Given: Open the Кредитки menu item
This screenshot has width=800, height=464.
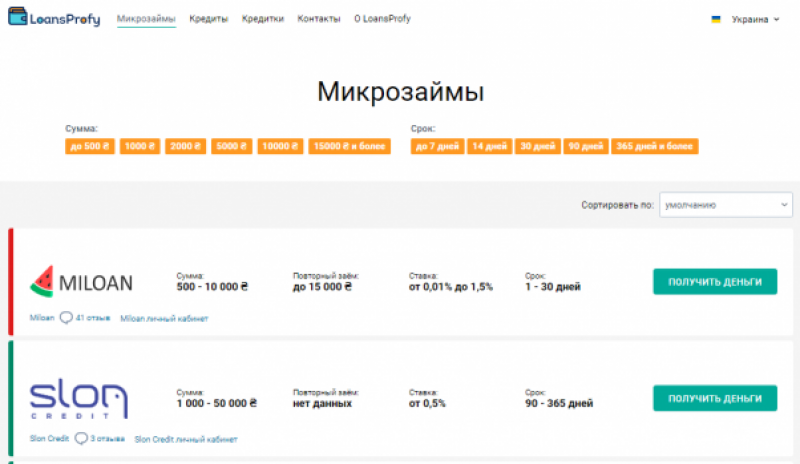Looking at the screenshot, I should pos(262,19).
